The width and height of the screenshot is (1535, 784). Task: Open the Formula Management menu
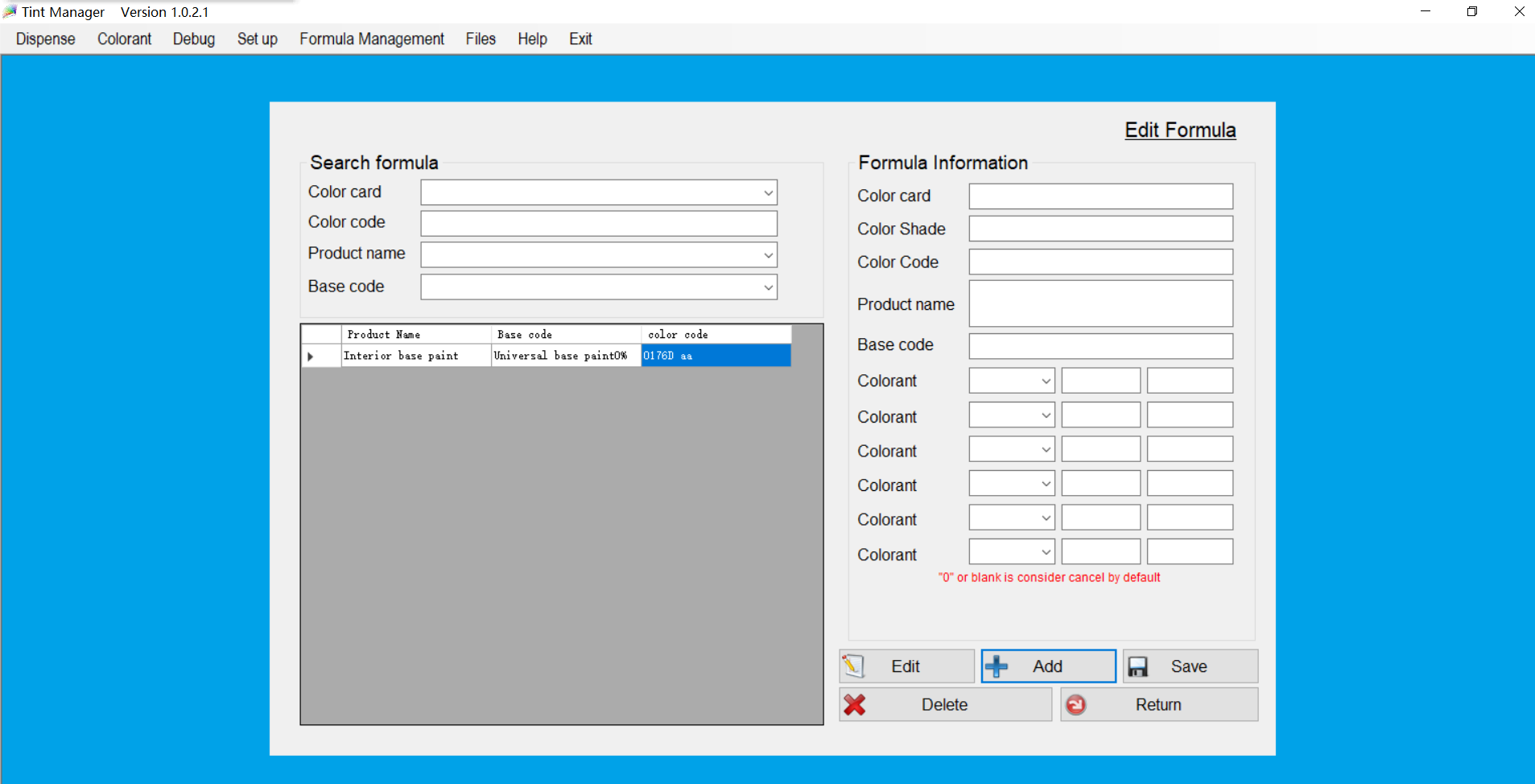[372, 39]
